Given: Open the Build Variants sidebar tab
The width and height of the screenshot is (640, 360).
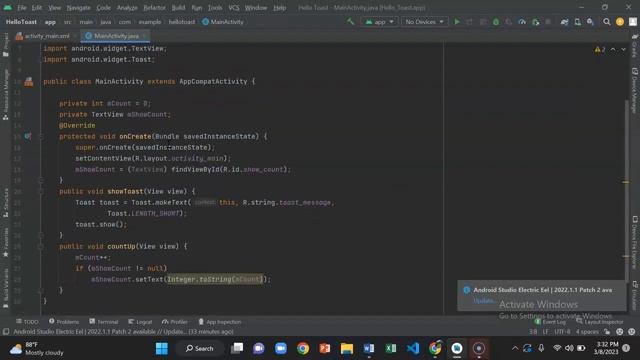Looking at the screenshot, I should pos(5,288).
